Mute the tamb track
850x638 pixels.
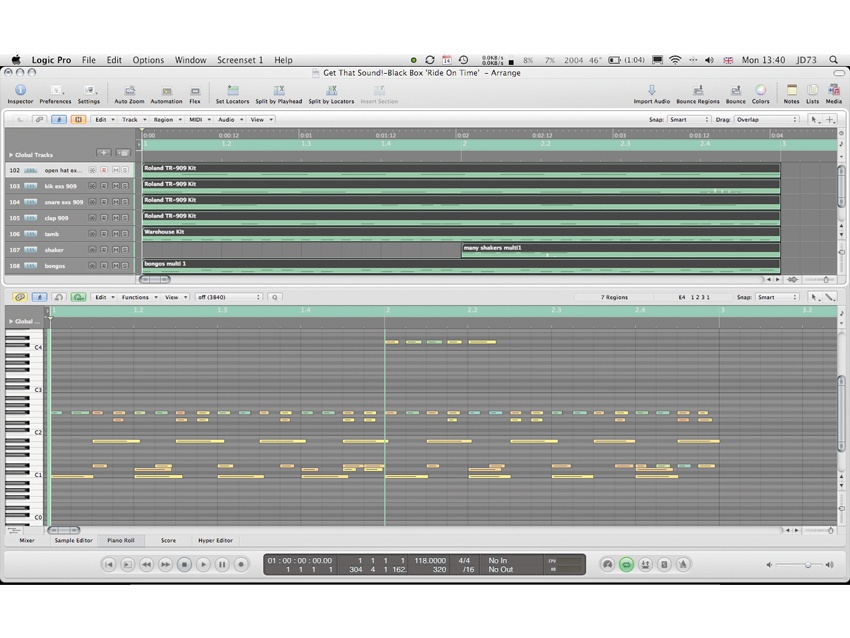coord(115,234)
